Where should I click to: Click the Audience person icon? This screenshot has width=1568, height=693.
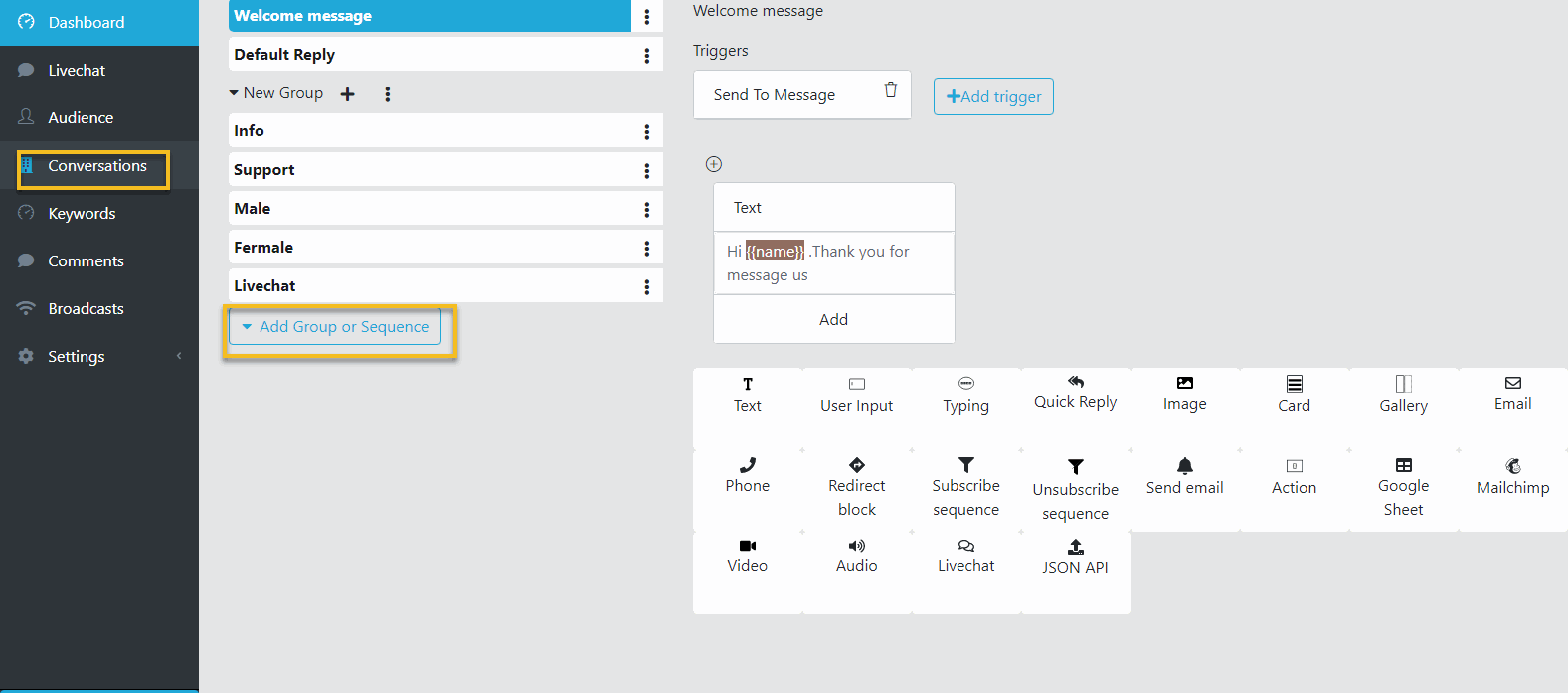[x=26, y=117]
